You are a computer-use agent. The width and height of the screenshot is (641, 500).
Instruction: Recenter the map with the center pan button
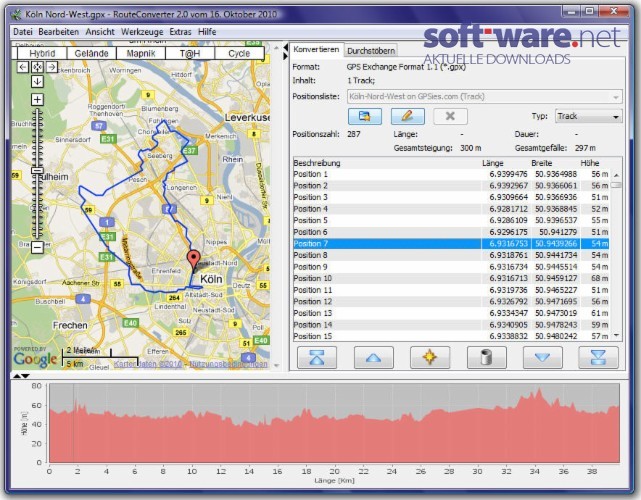pos(37,67)
